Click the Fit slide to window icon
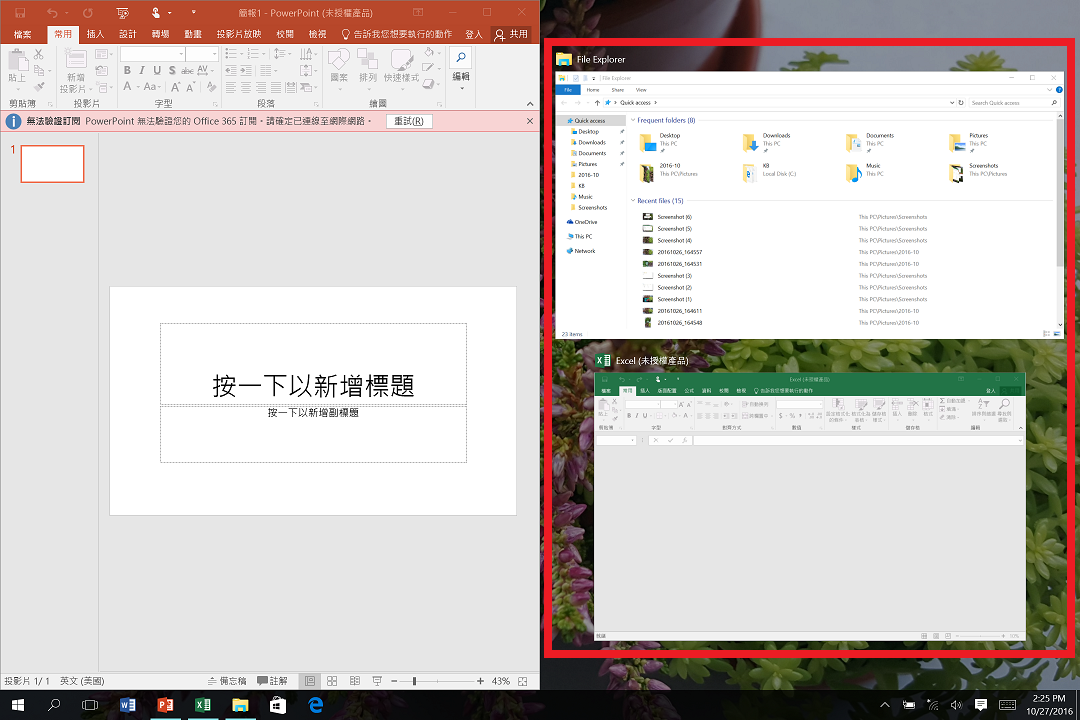This screenshot has width=1080, height=720. pos(523,681)
